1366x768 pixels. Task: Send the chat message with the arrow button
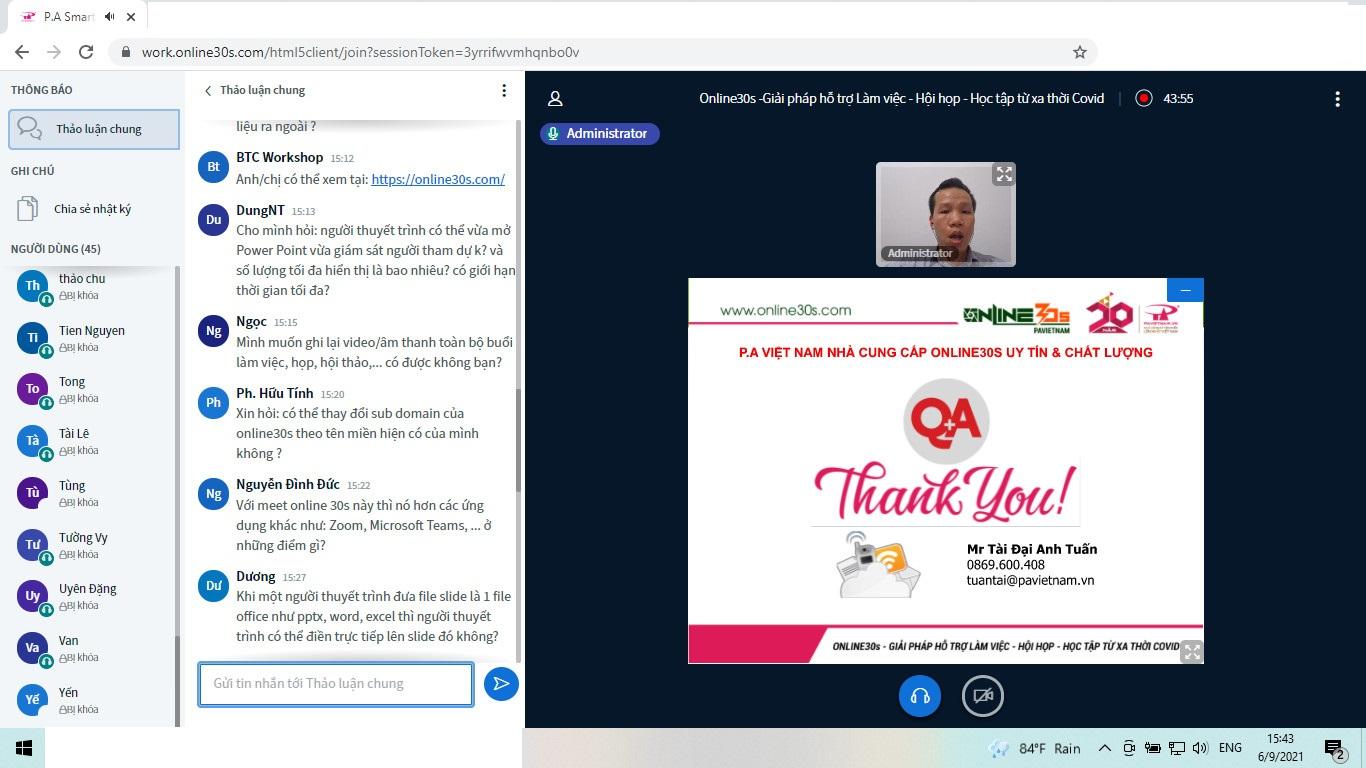[501, 684]
